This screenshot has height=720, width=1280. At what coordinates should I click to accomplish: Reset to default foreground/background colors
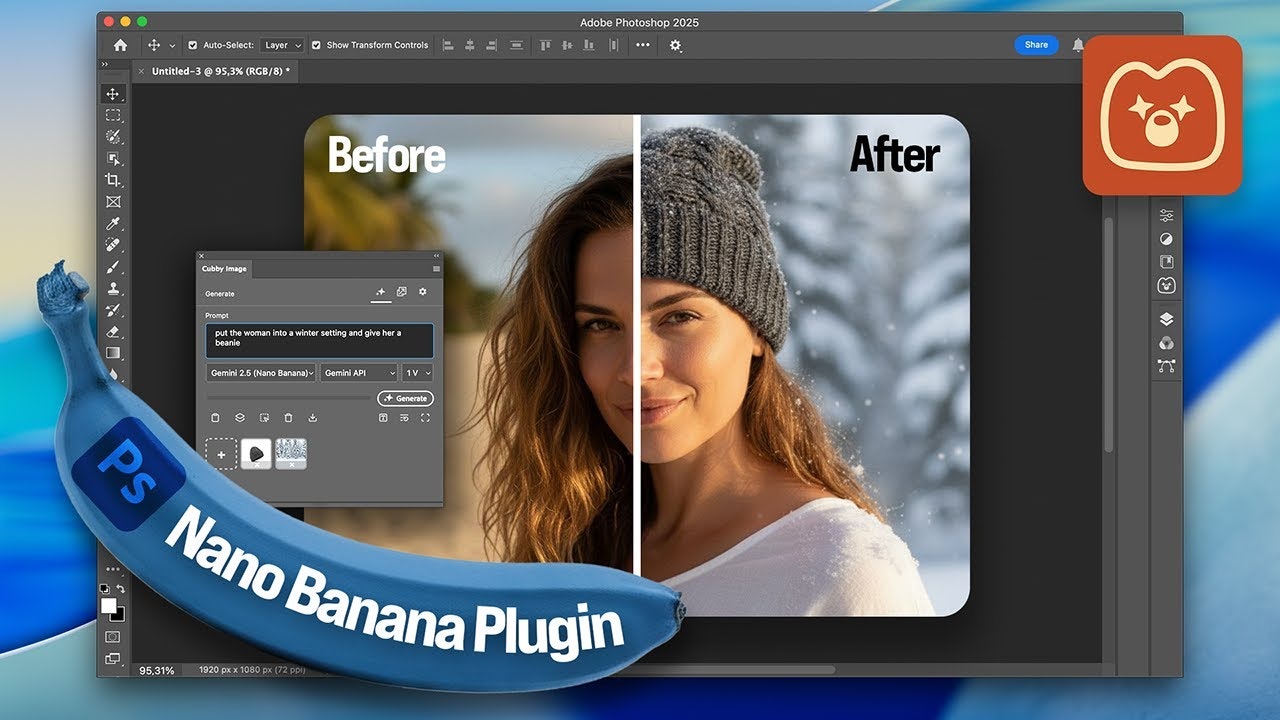(105, 590)
